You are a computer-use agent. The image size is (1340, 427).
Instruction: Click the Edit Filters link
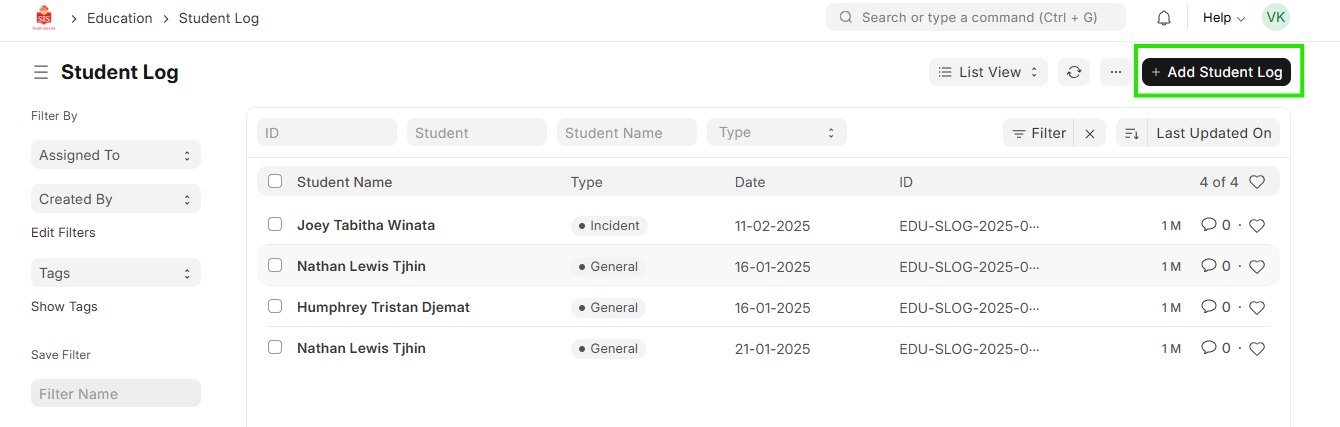(x=63, y=233)
